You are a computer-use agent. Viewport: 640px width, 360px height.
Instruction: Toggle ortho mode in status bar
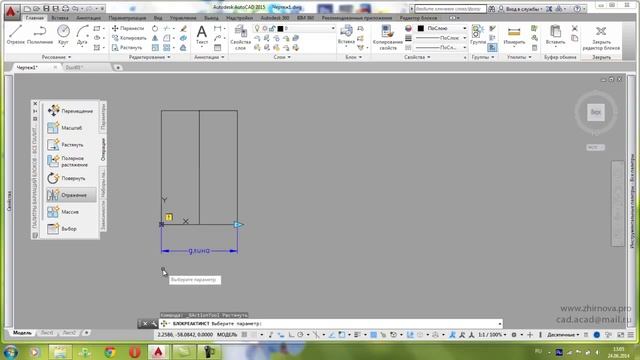(291, 335)
